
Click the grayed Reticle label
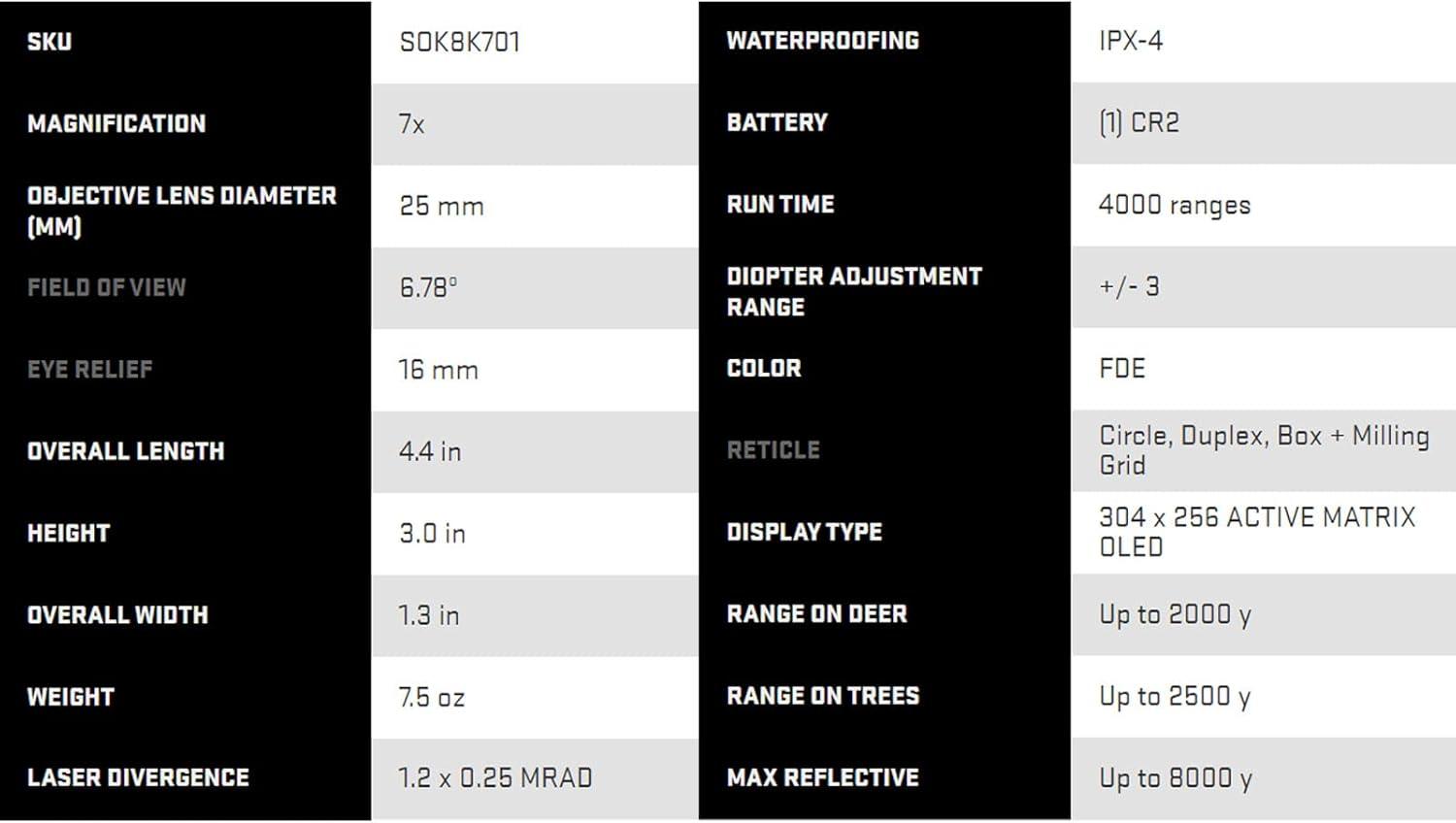coord(774,449)
